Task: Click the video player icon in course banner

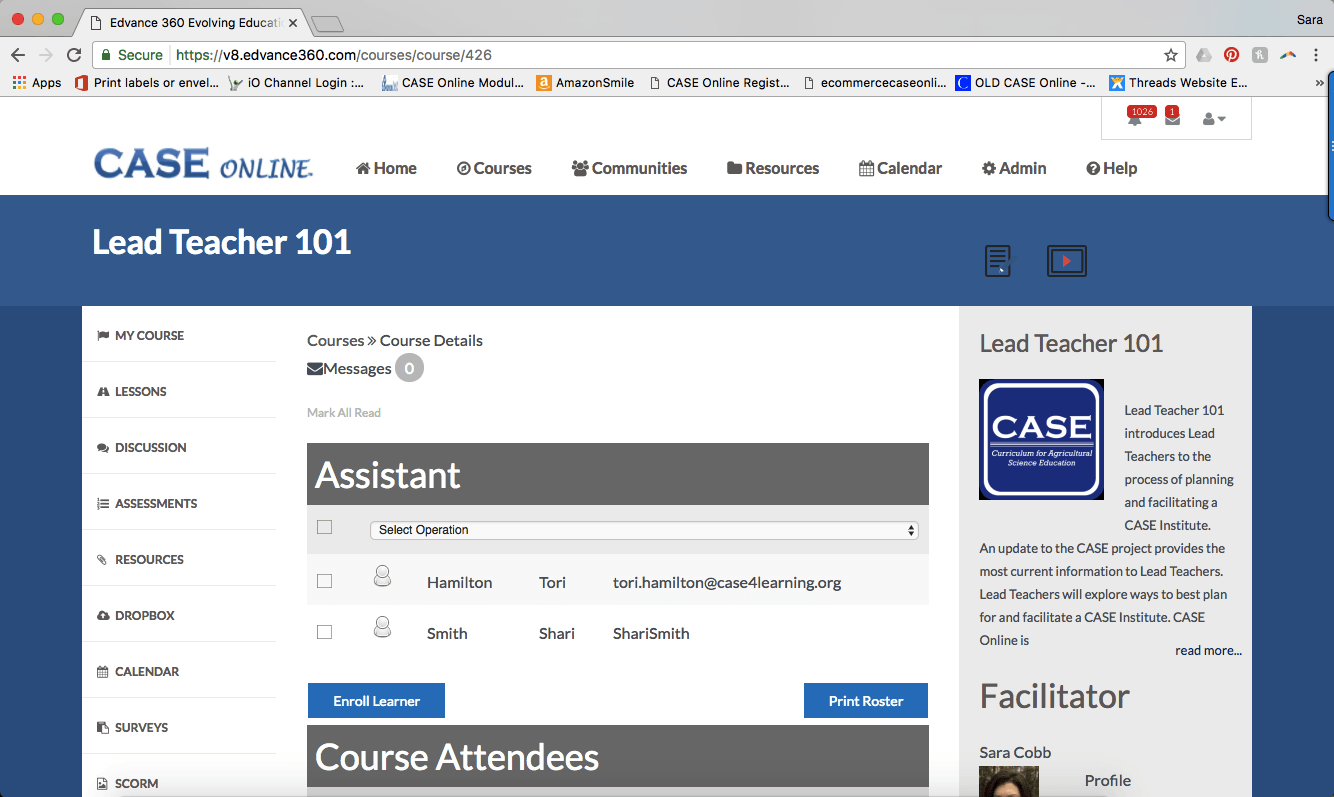Action: (1066, 261)
